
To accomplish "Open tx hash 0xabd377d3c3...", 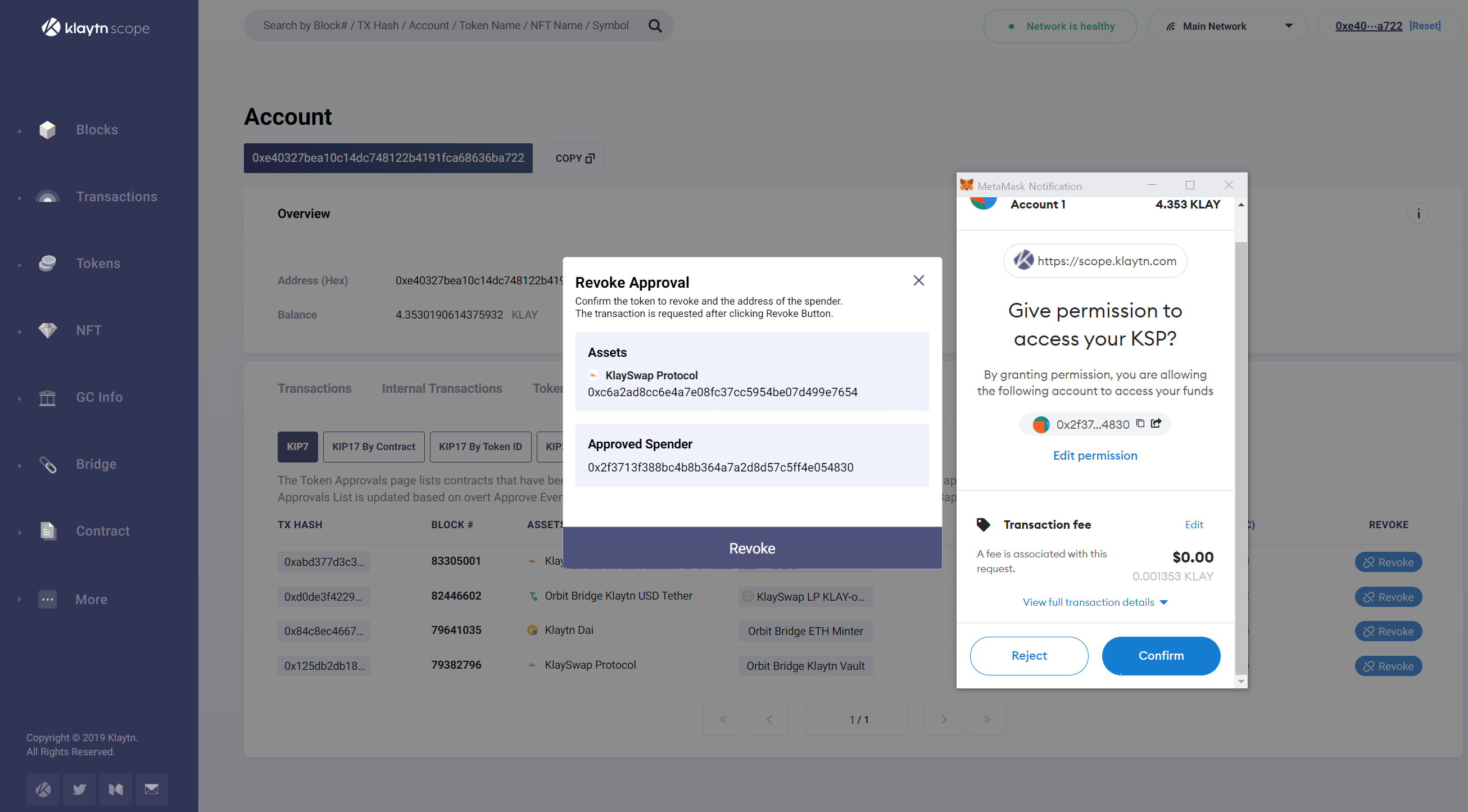I will (324, 562).
